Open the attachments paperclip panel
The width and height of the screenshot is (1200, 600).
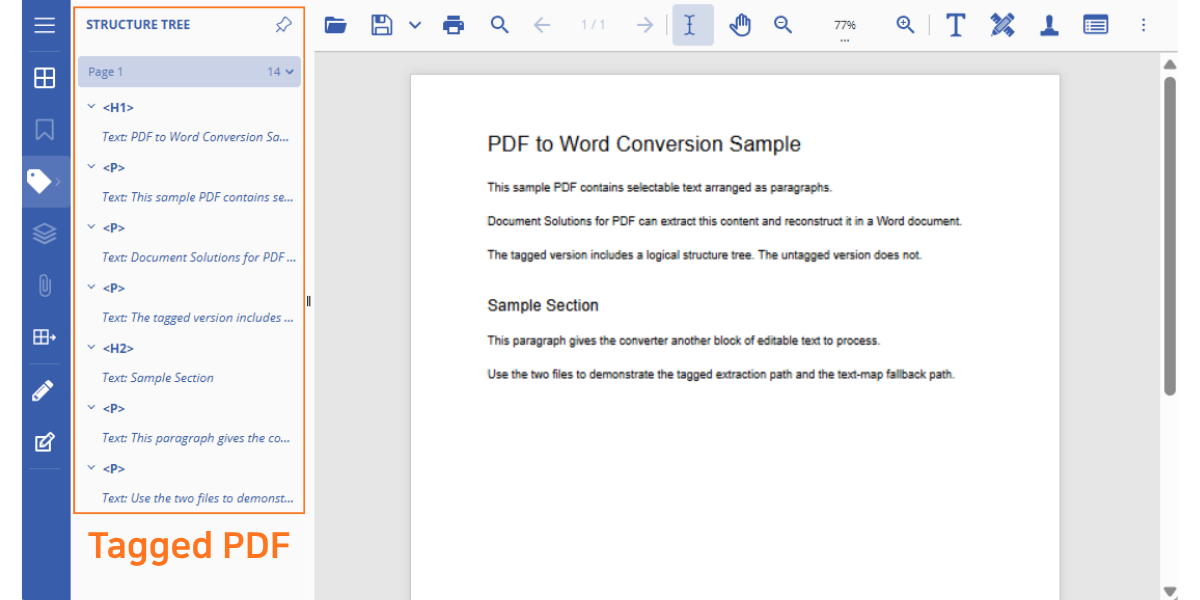[44, 286]
